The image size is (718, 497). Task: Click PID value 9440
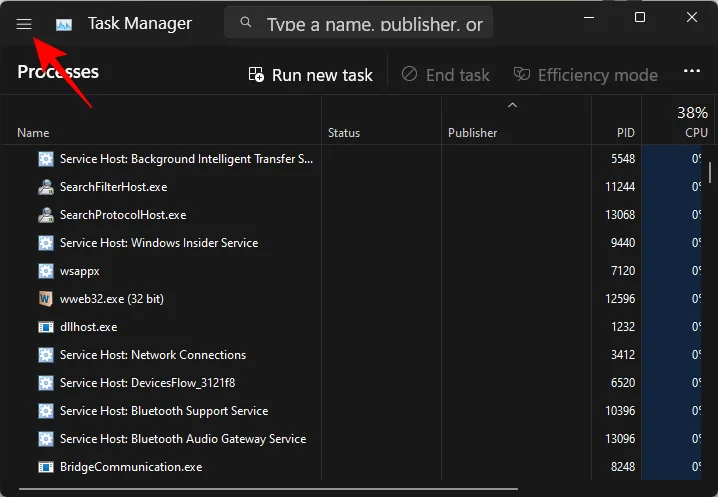point(623,243)
